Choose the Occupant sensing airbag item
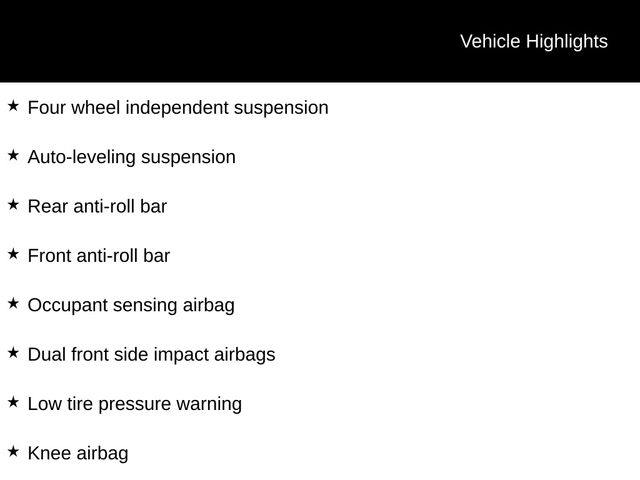Viewport: 640px width, 480px height. tap(131, 306)
